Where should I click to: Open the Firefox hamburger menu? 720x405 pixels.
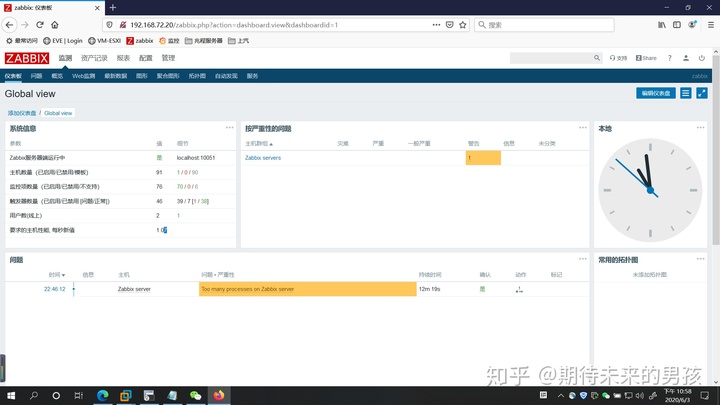coord(710,25)
